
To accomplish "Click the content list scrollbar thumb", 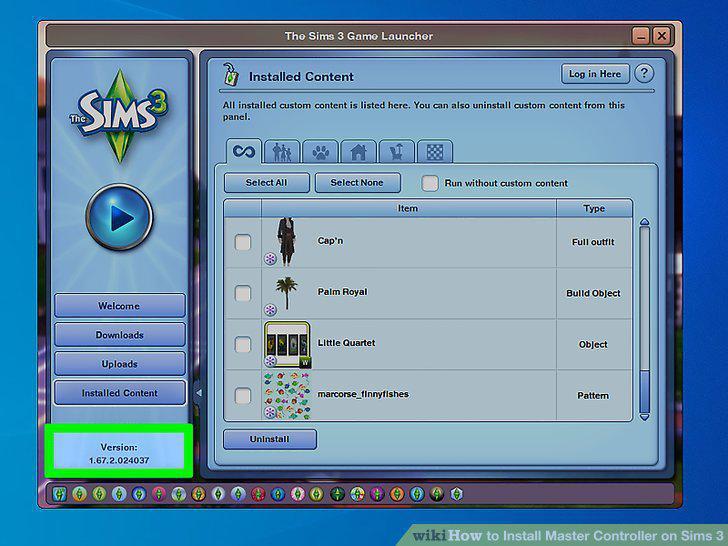I will [644, 391].
